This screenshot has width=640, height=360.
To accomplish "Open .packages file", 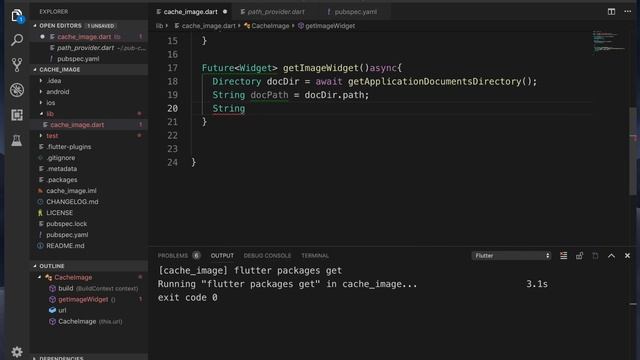I will pyautogui.click(x=62, y=180).
